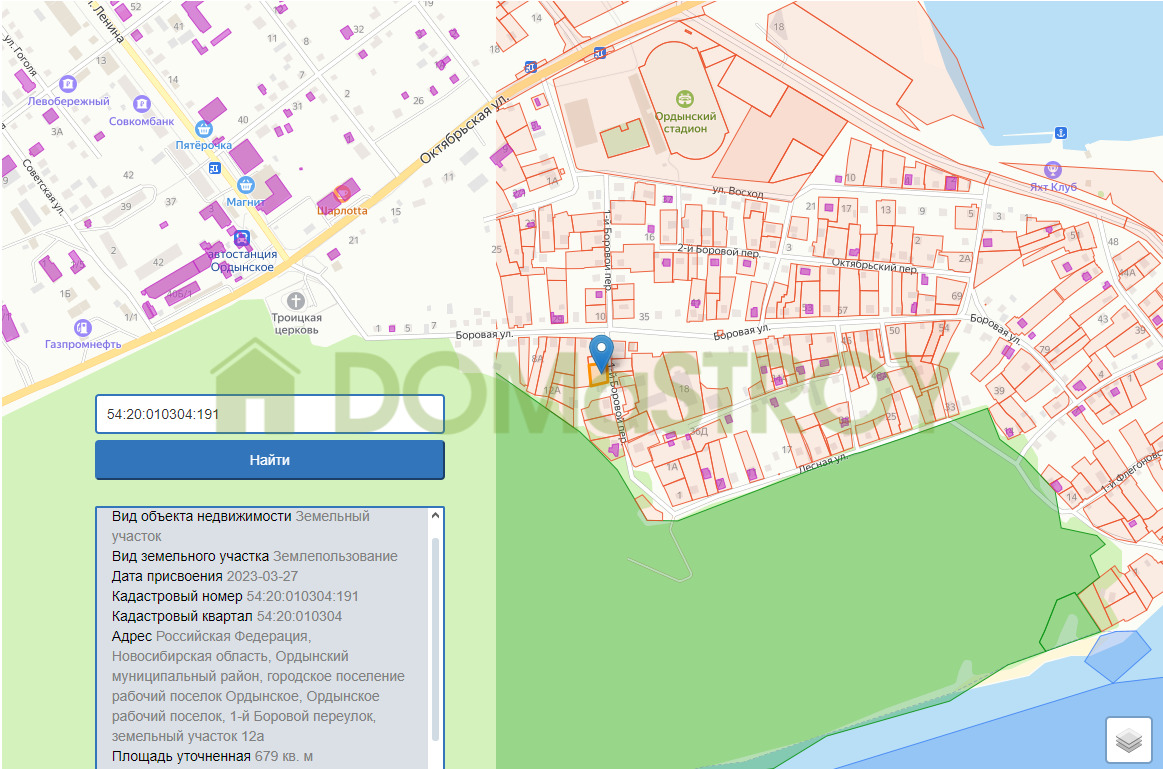
Task: Select the автостанция Ордынское bus icon
Action: (242, 239)
